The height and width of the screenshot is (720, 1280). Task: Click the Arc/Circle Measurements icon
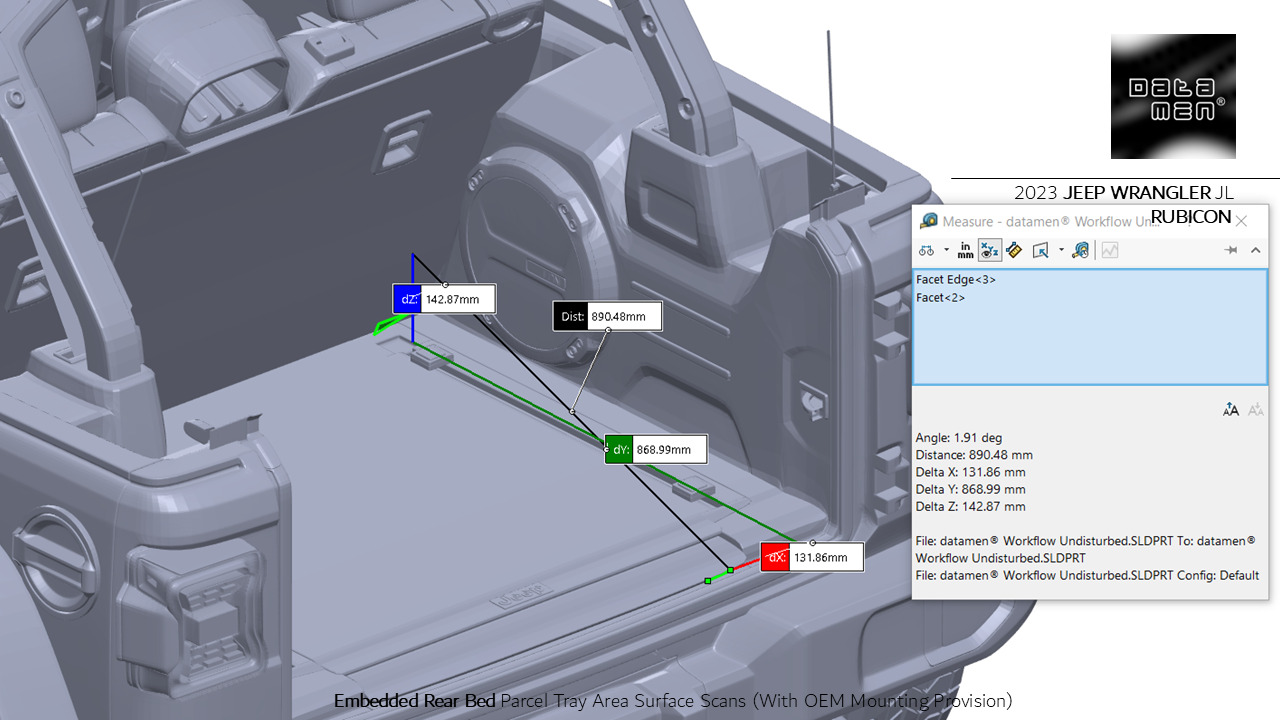click(x=927, y=250)
